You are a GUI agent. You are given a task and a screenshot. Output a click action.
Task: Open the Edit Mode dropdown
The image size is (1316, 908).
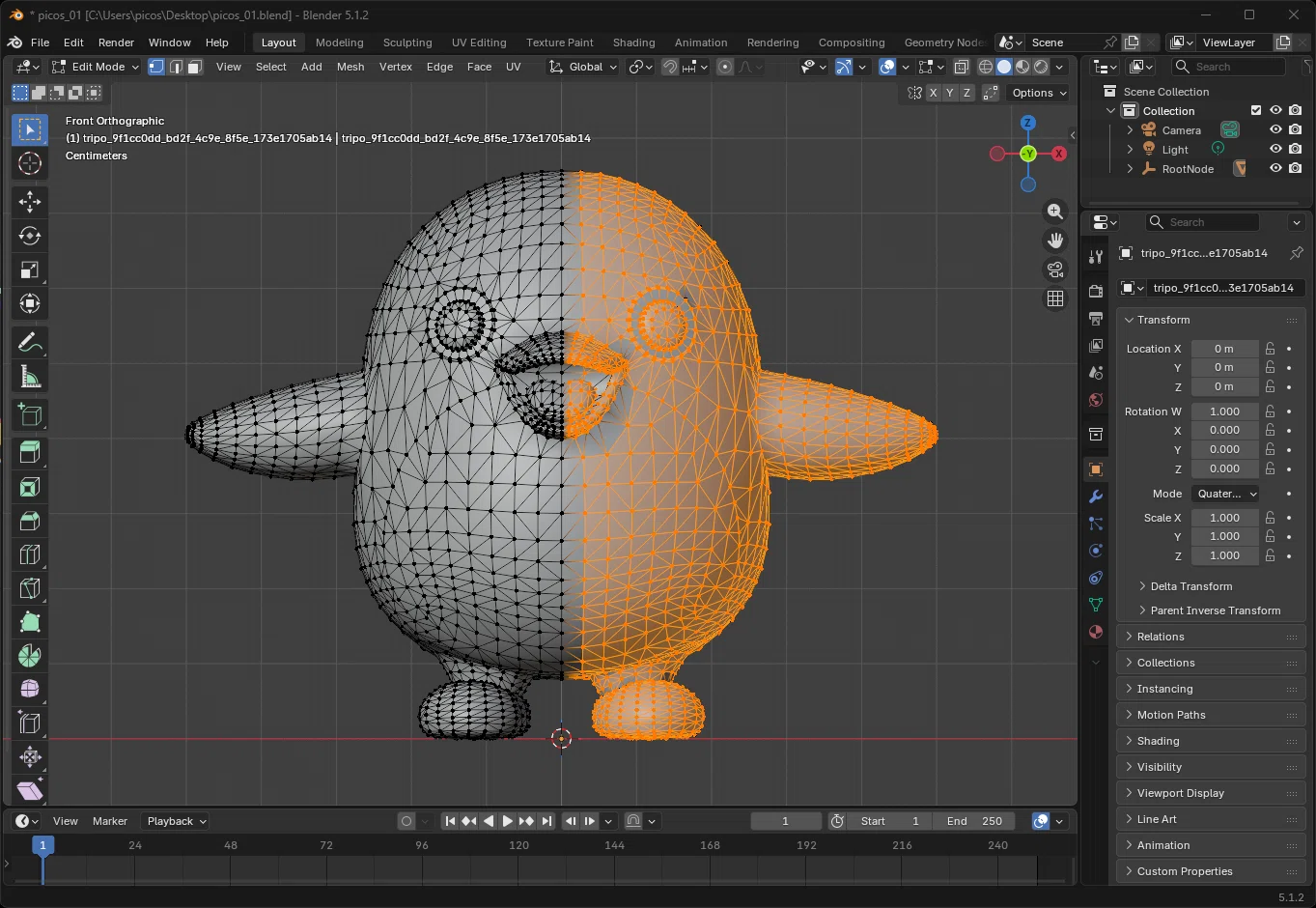pyautogui.click(x=96, y=67)
